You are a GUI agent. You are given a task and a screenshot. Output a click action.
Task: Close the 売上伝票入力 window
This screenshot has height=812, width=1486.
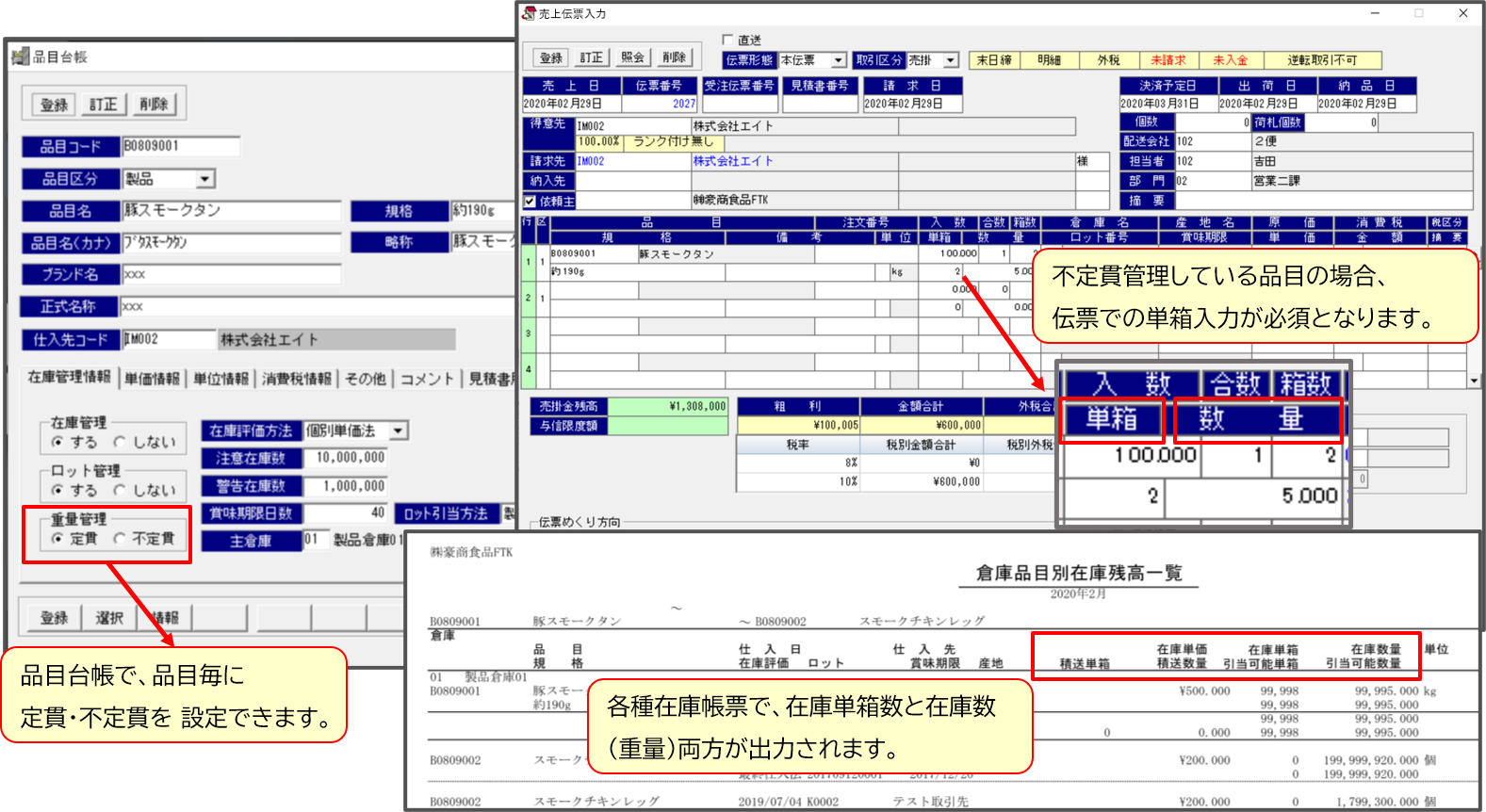coord(1462,13)
